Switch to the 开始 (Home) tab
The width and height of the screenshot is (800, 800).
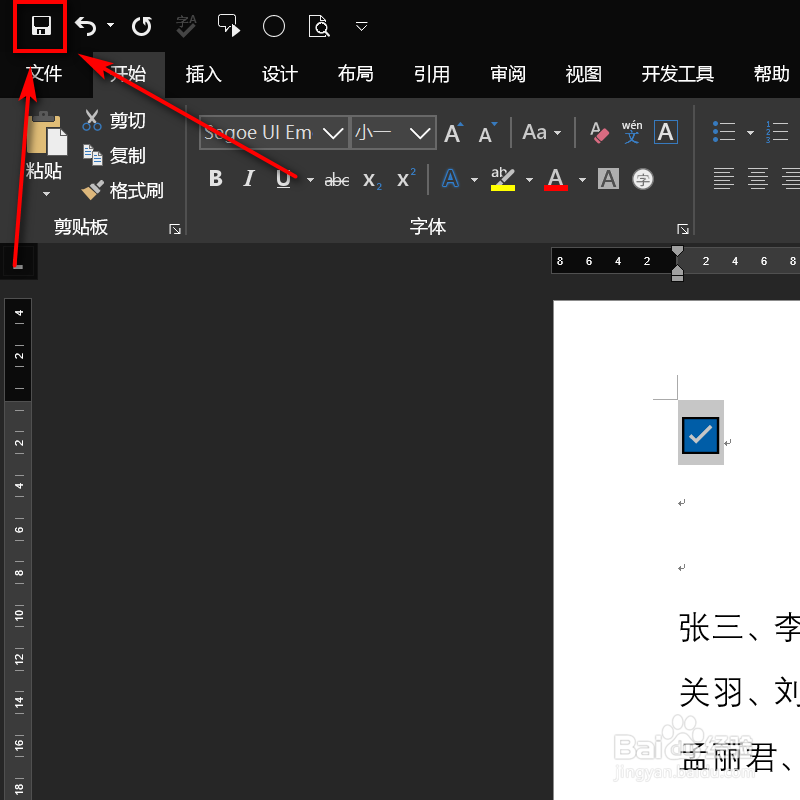(128, 74)
